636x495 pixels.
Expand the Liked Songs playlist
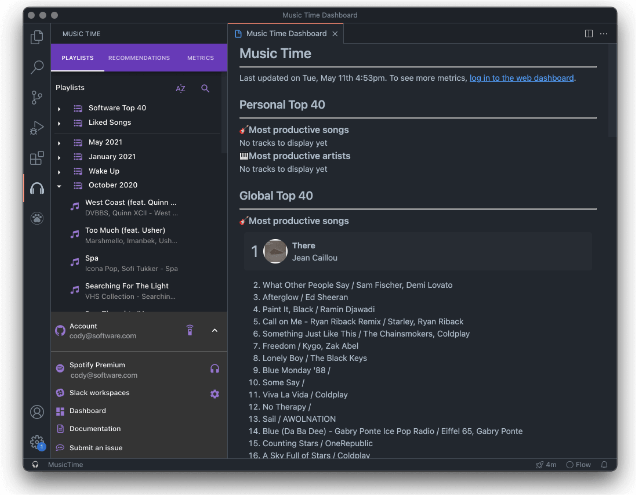pos(59,123)
